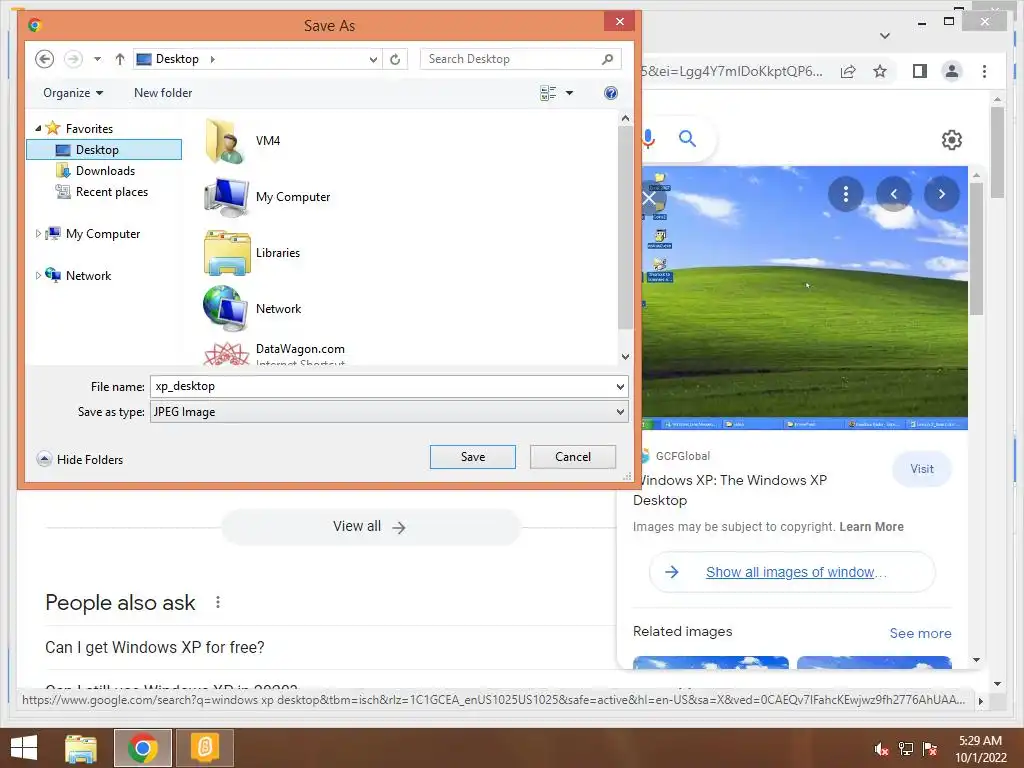Open the more view options arrow
Viewport: 1024px width, 768px height.
tap(569, 93)
